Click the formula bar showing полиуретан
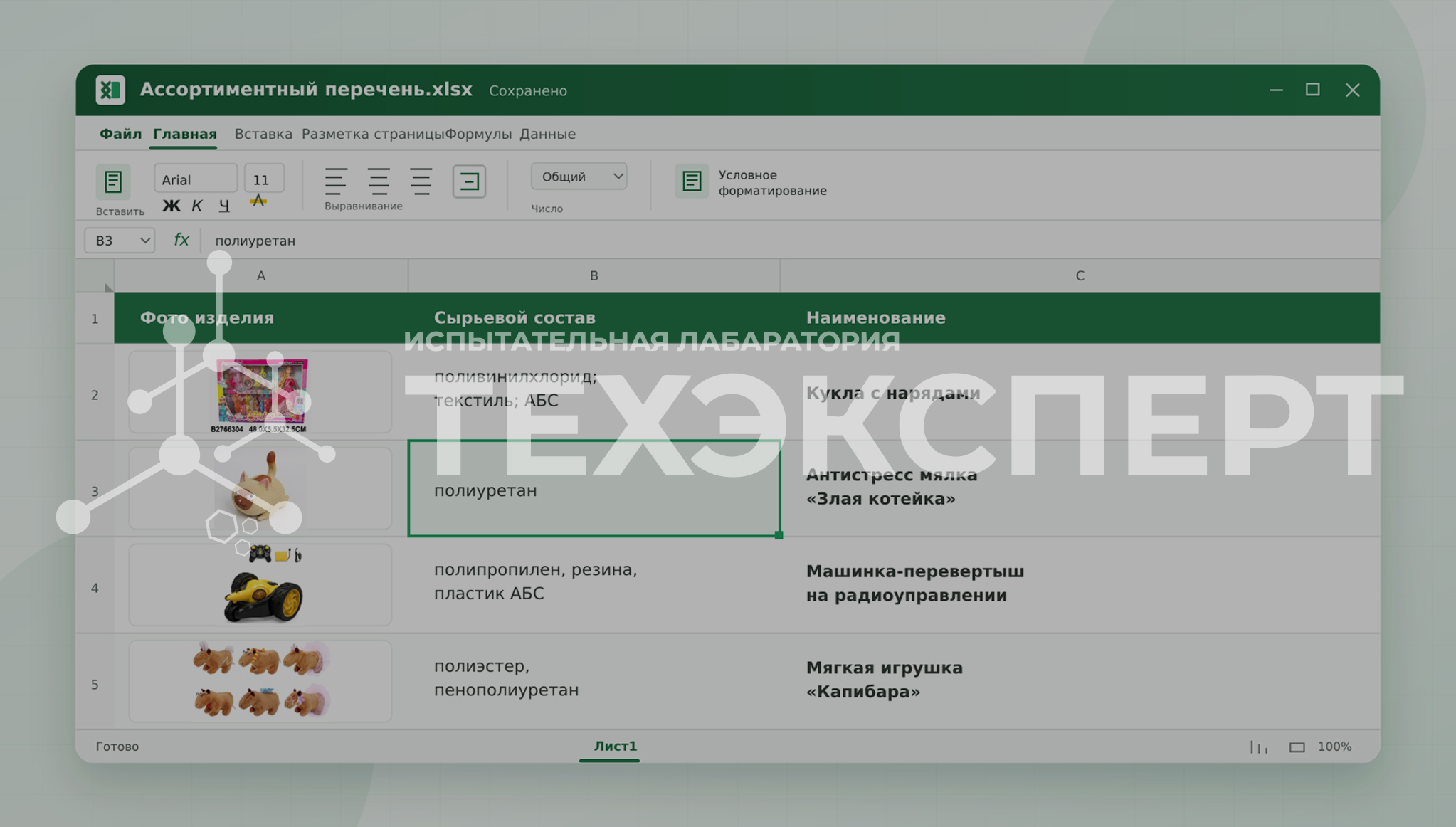 point(790,241)
